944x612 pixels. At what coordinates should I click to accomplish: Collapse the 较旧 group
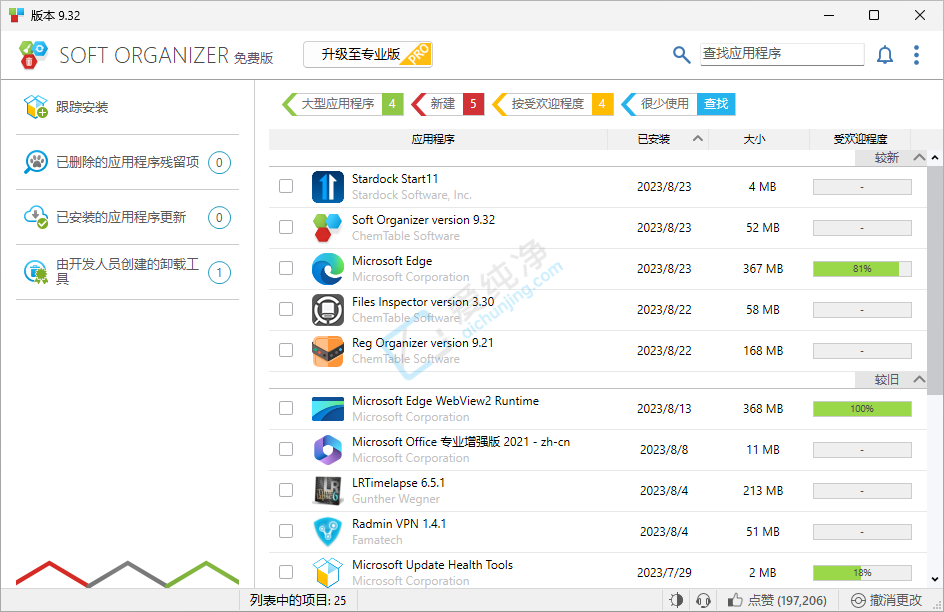click(919, 379)
